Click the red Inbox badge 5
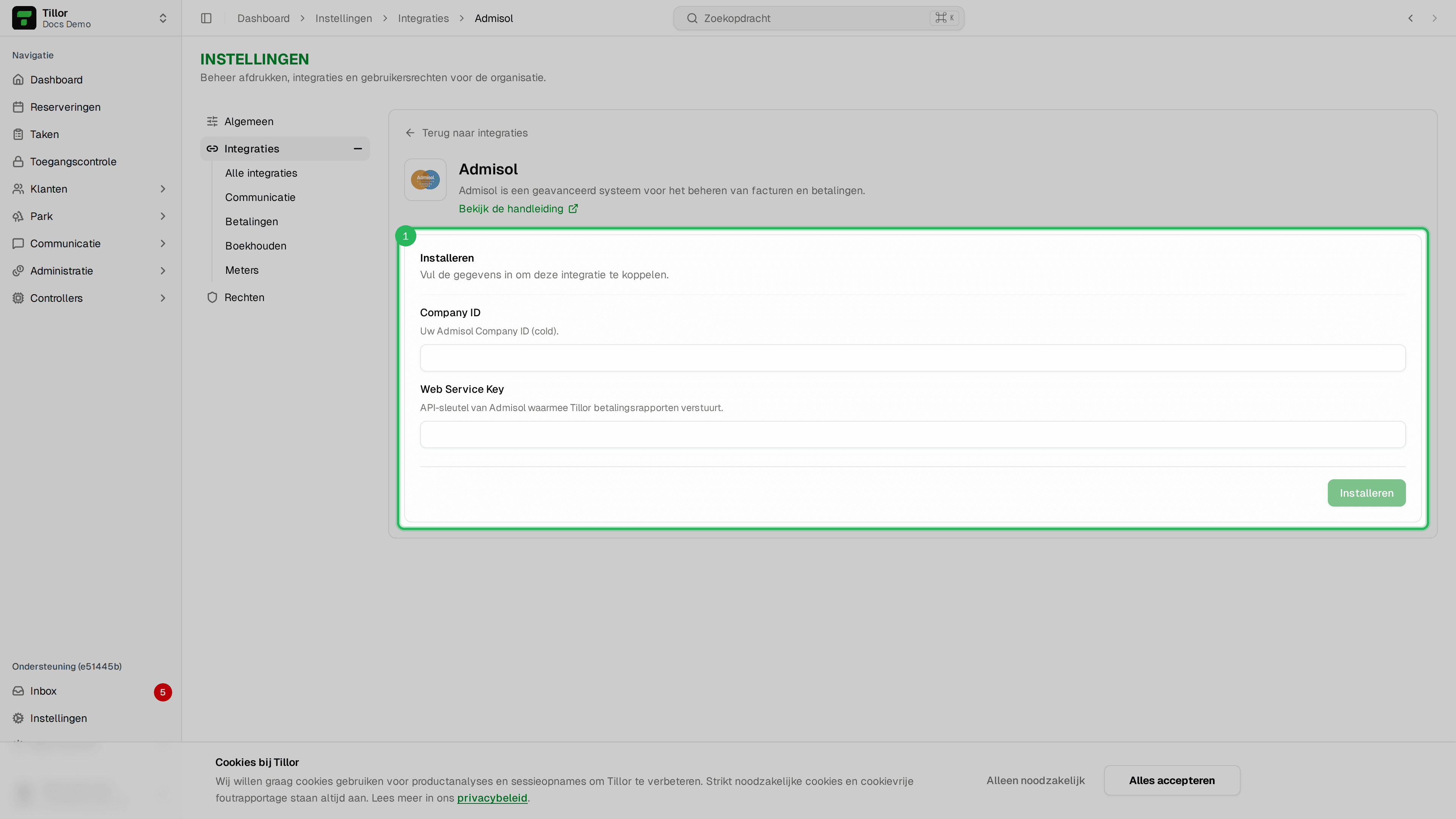 [x=163, y=692]
